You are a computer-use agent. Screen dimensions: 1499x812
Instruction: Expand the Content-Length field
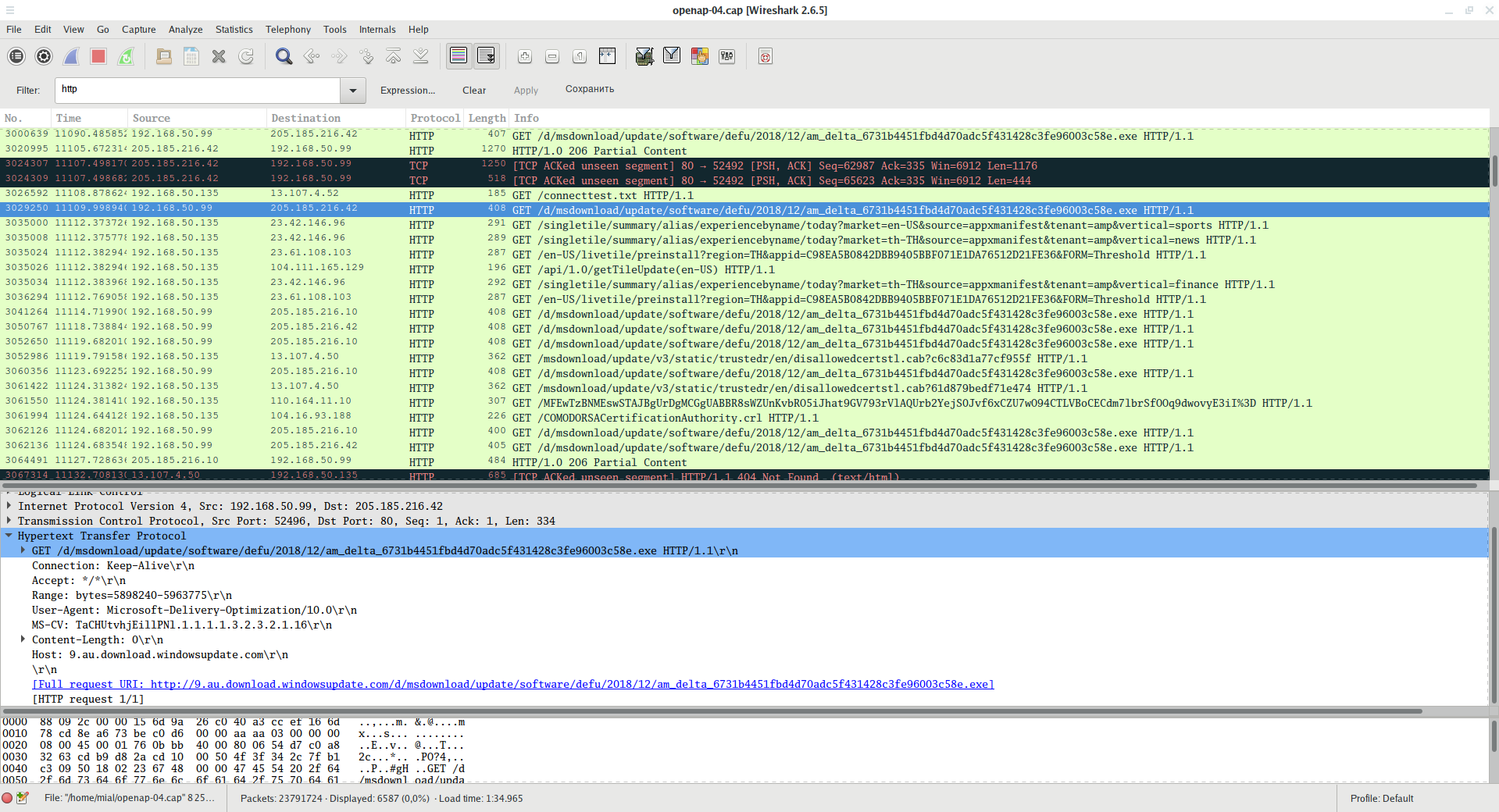pyautogui.click(x=23, y=639)
